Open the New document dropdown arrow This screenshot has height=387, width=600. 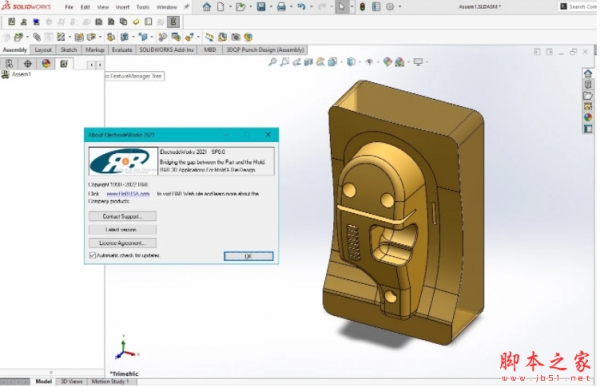[x=230, y=7]
